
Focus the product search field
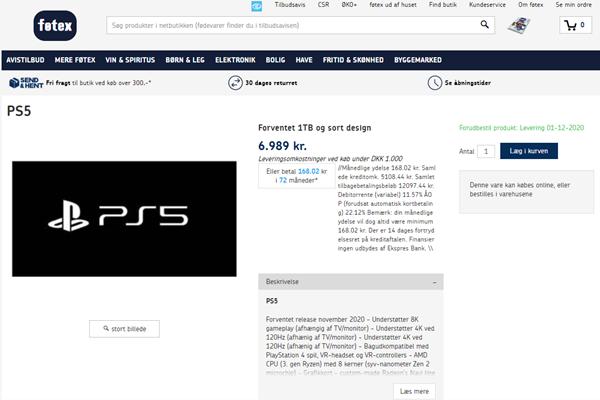293,25
